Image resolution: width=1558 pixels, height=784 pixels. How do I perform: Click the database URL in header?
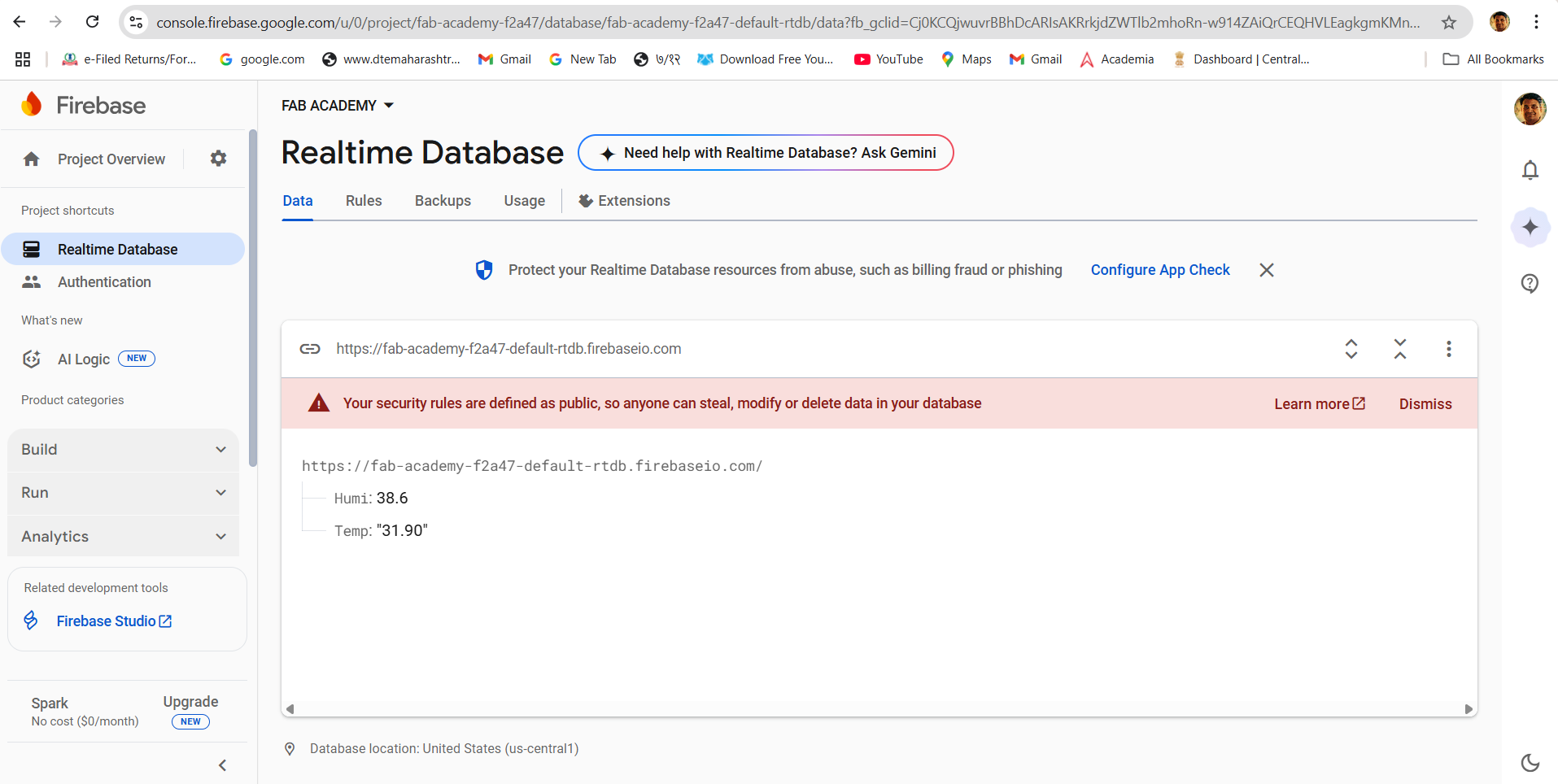tap(508, 349)
